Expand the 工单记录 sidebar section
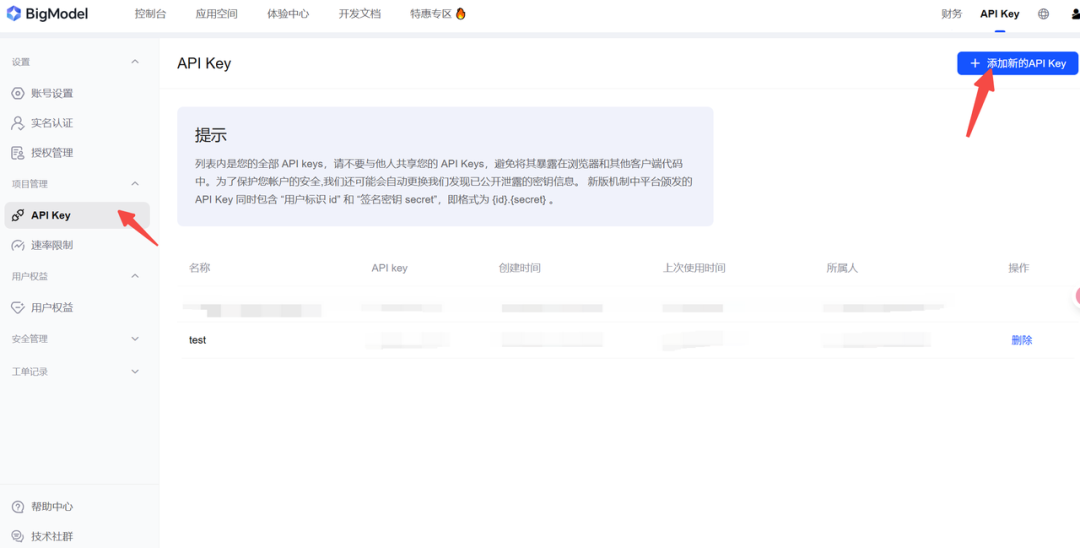1080x548 pixels. pyautogui.click(x=135, y=372)
